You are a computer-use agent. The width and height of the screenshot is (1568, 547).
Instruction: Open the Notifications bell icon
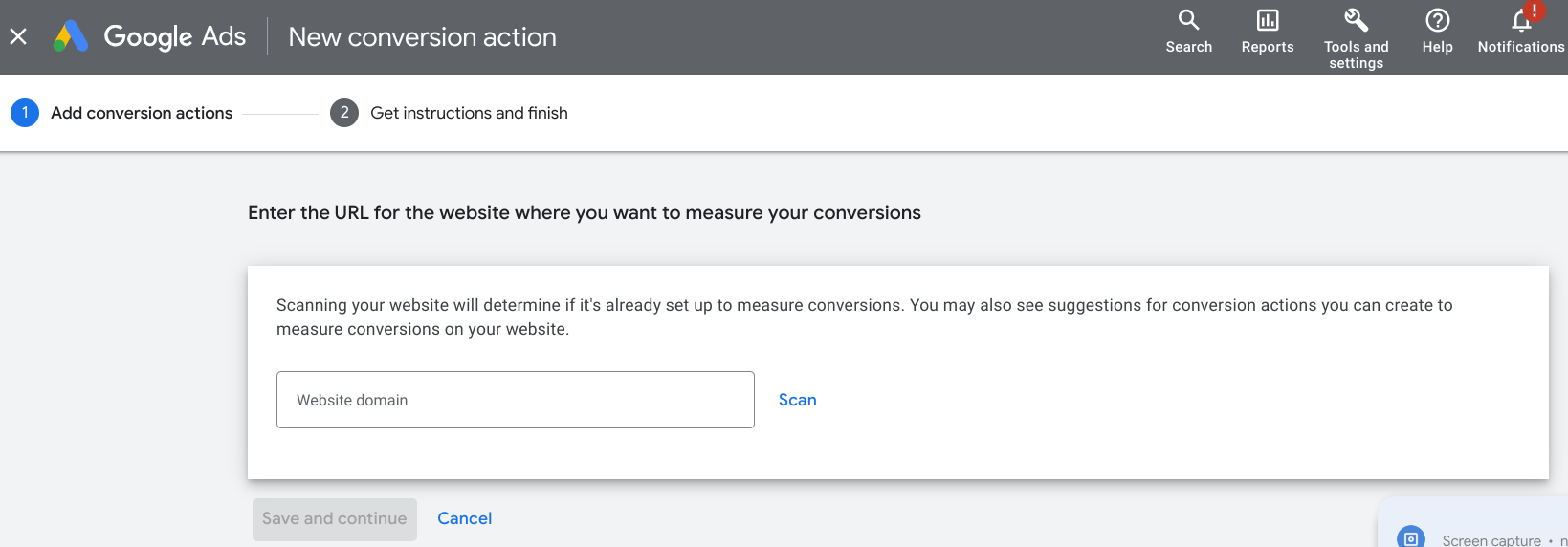1520,22
